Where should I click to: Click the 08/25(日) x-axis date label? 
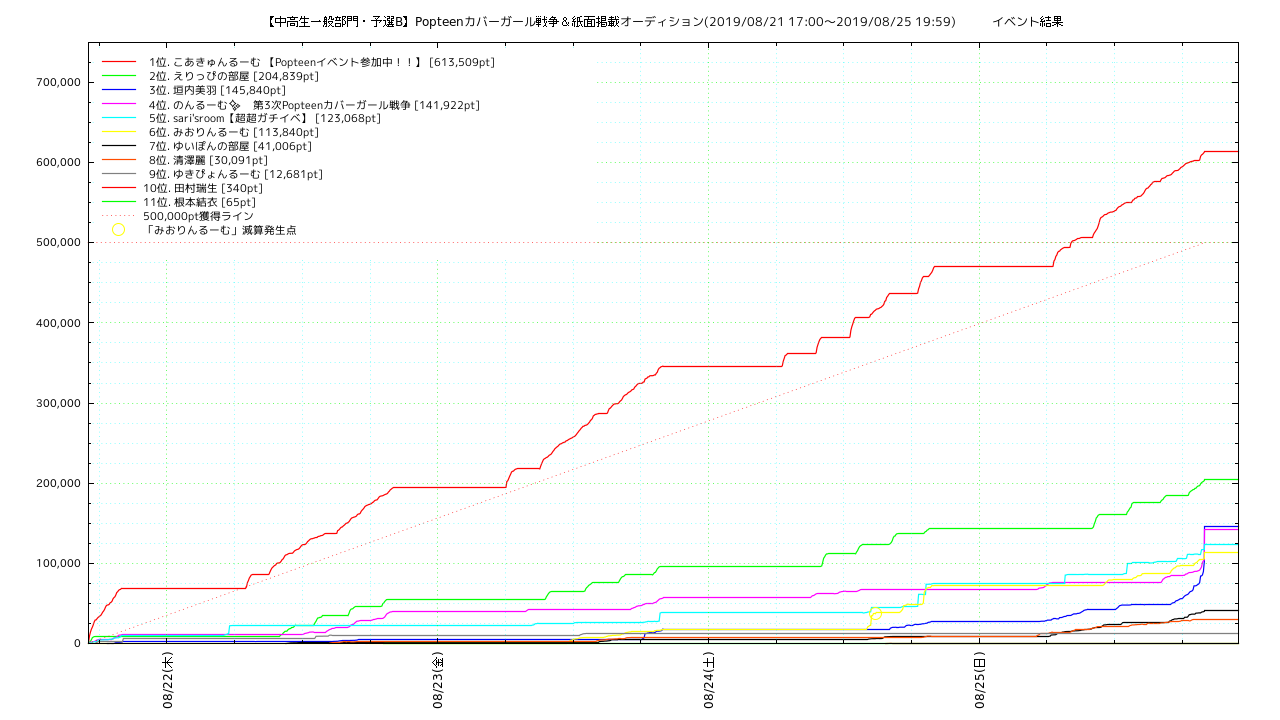[x=980, y=681]
